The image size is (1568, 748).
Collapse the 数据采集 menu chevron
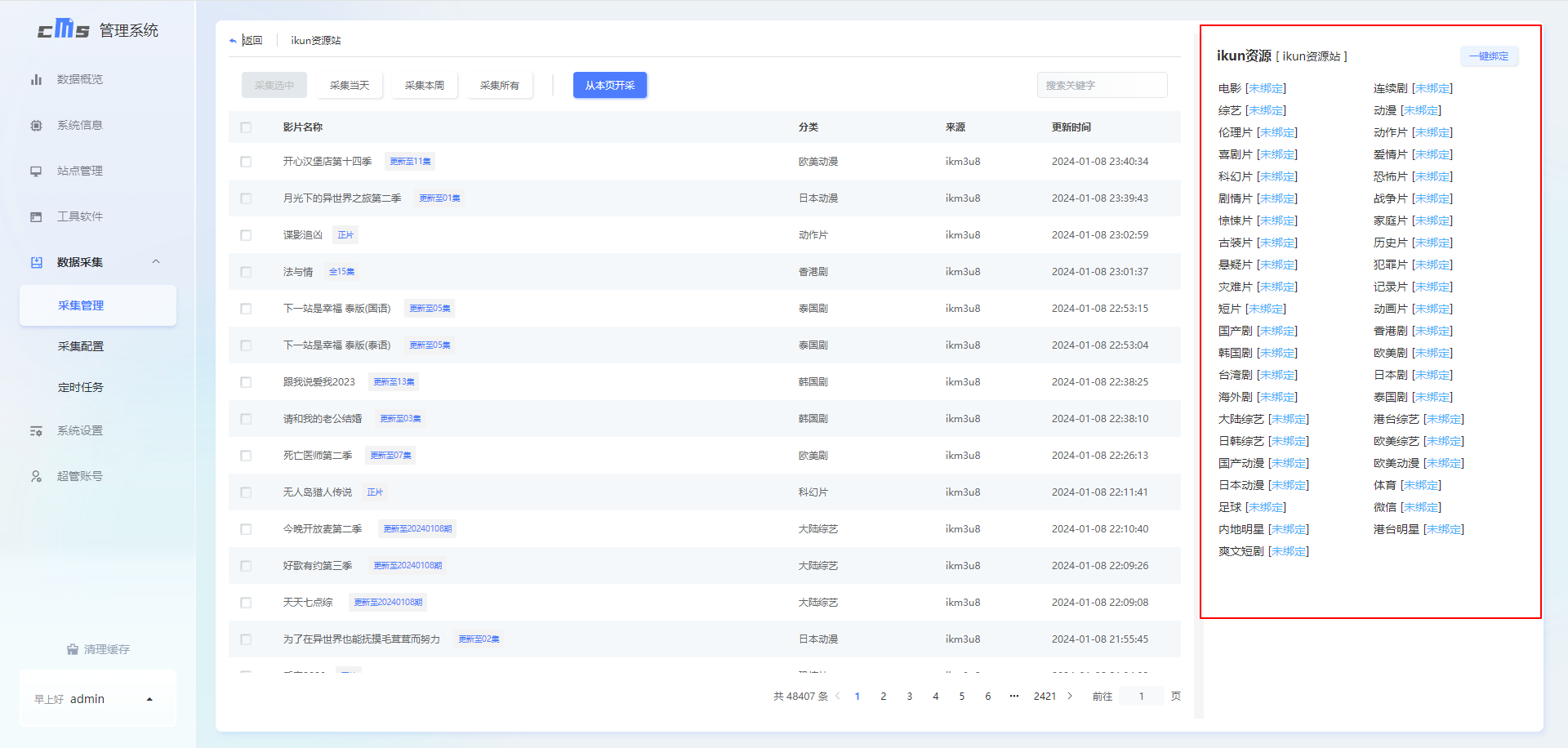click(x=156, y=262)
